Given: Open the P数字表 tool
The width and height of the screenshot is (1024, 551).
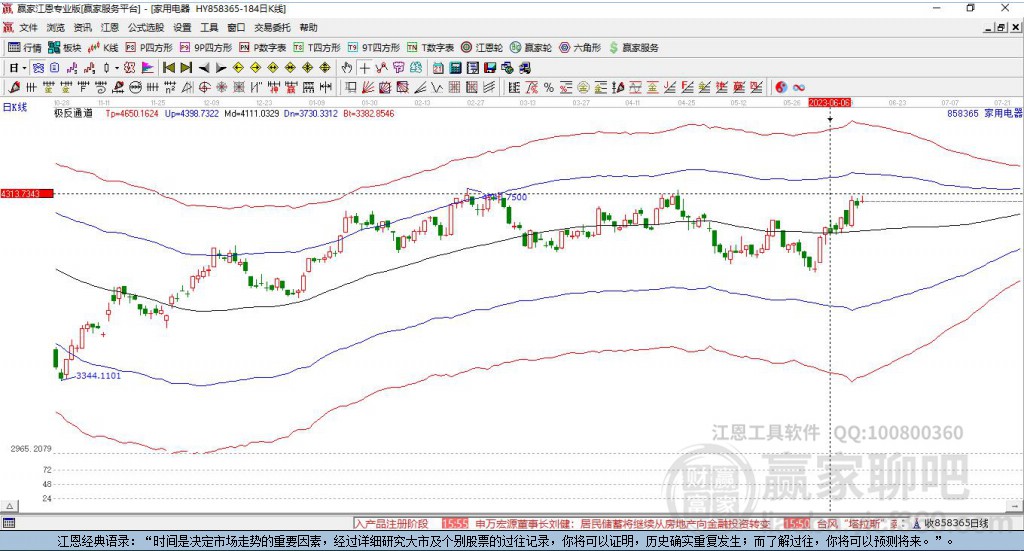Looking at the screenshot, I should (263, 48).
